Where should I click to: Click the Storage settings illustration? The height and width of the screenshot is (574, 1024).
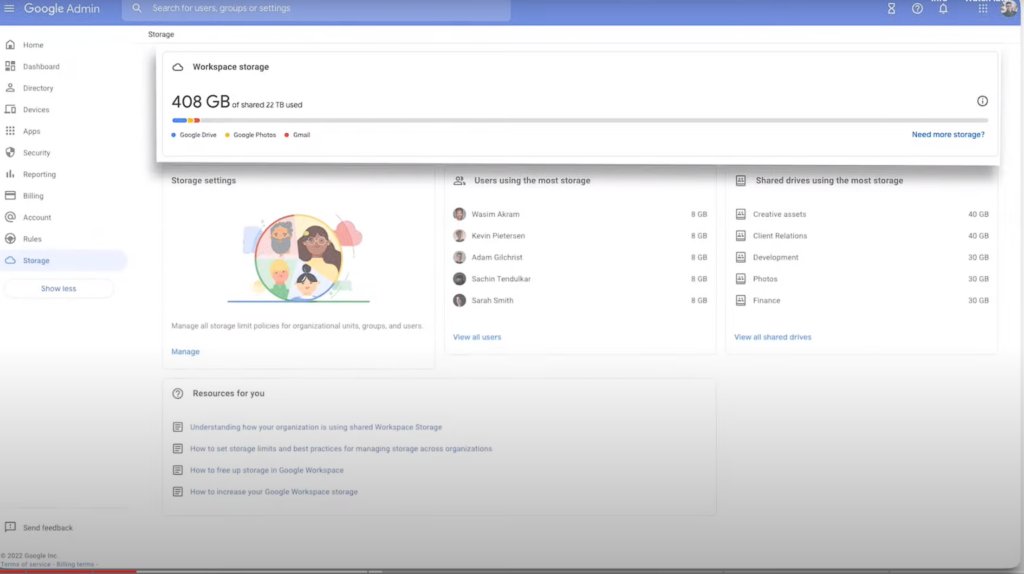coord(298,258)
